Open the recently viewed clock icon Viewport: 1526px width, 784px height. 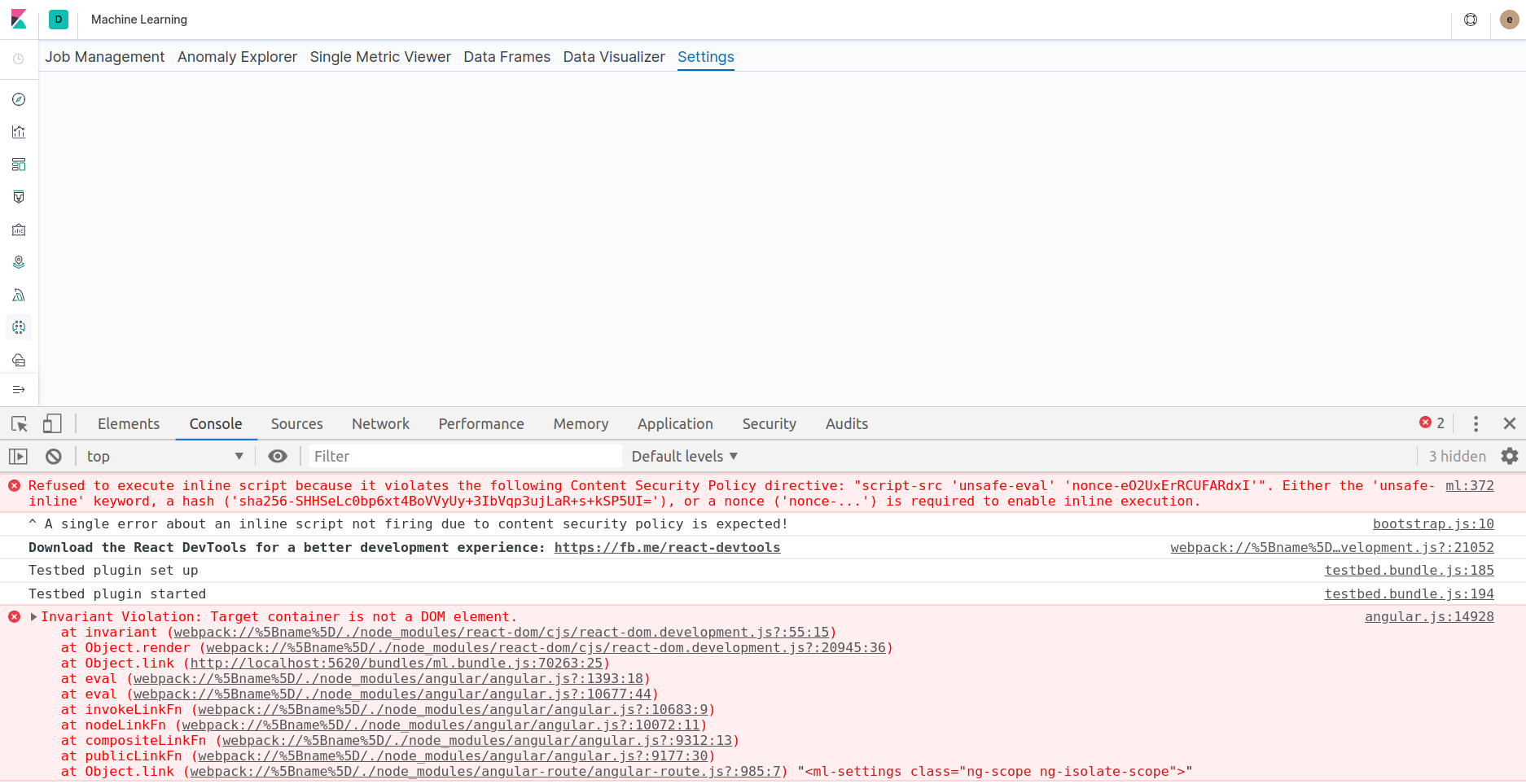(19, 59)
